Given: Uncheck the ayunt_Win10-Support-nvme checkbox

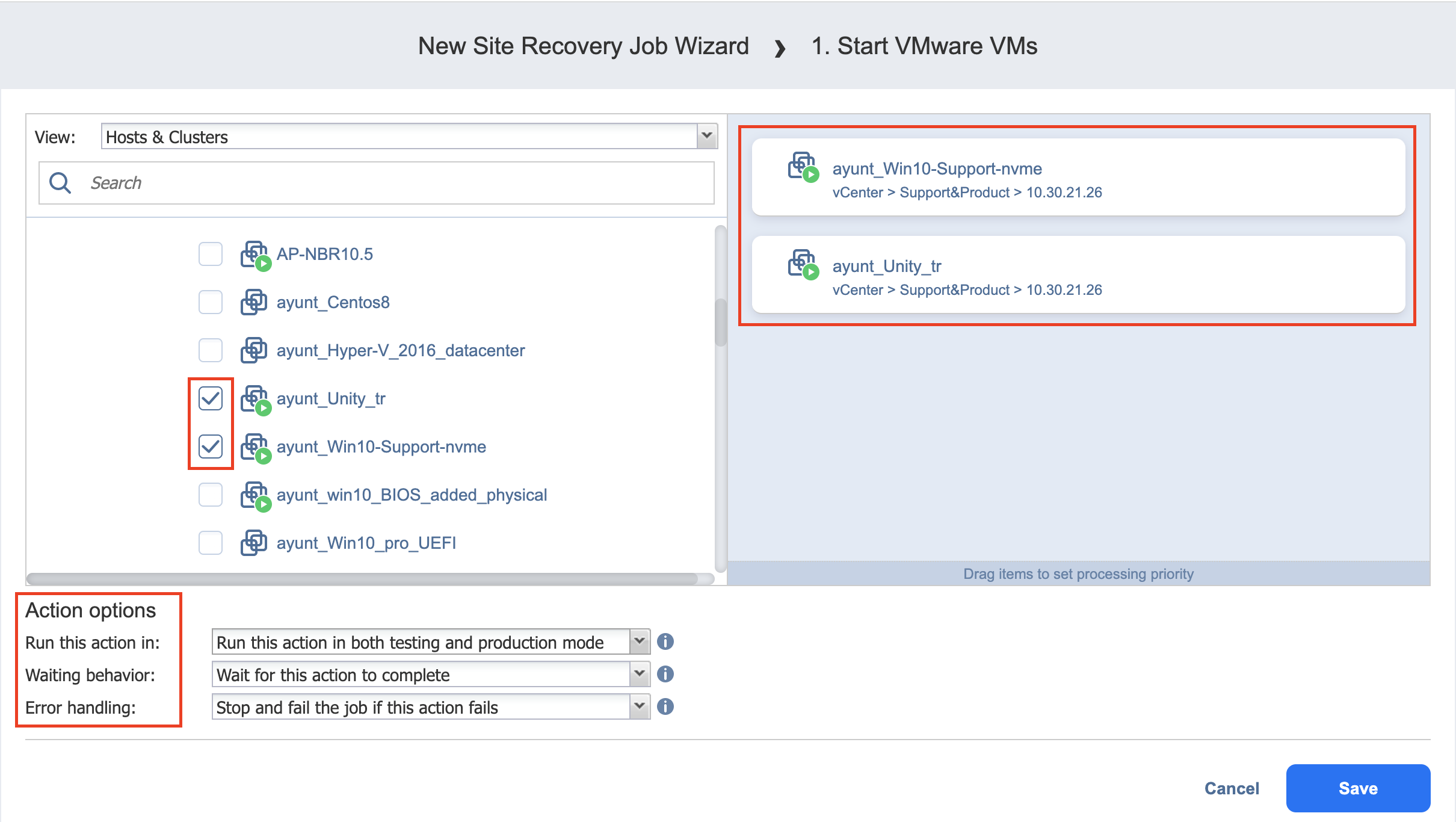Looking at the screenshot, I should (211, 447).
